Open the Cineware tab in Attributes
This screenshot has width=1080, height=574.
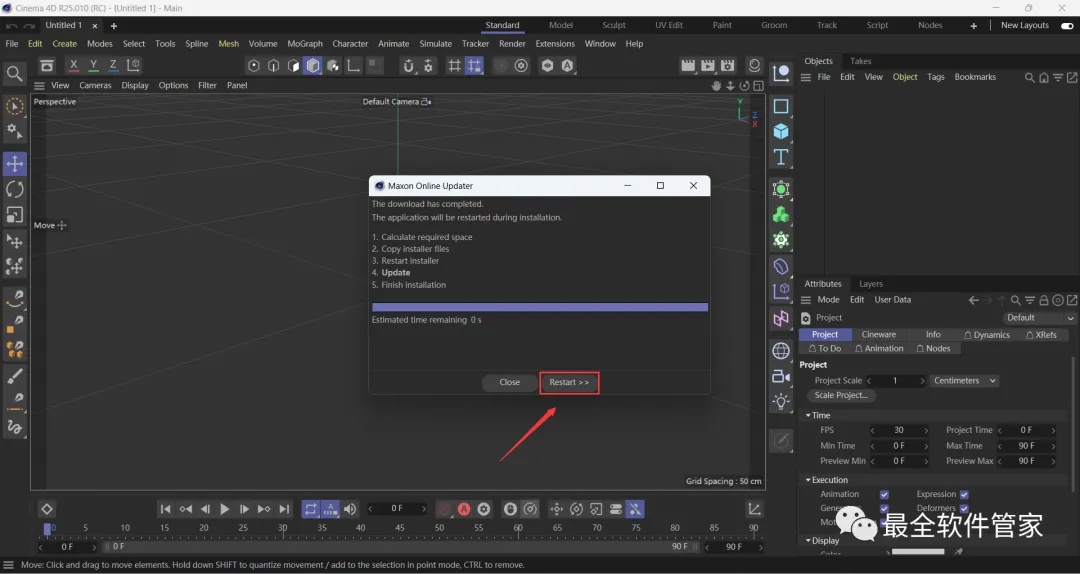879,334
